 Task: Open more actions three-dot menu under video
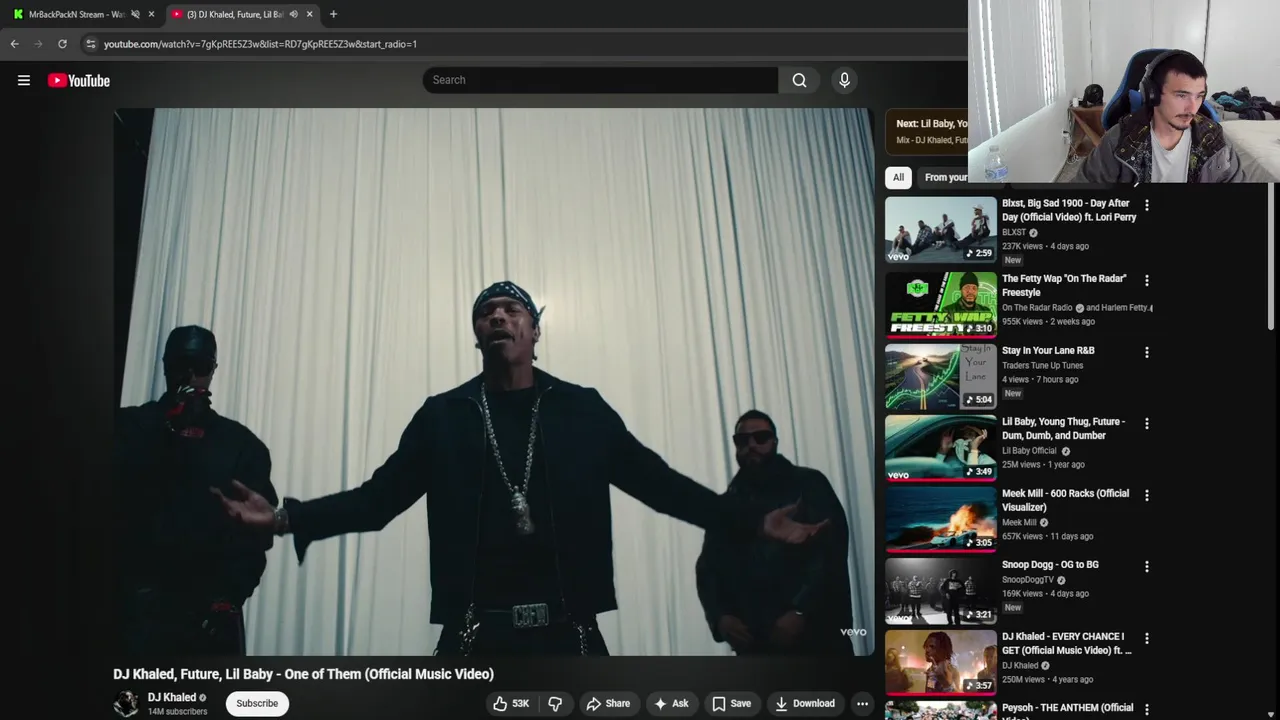click(862, 703)
